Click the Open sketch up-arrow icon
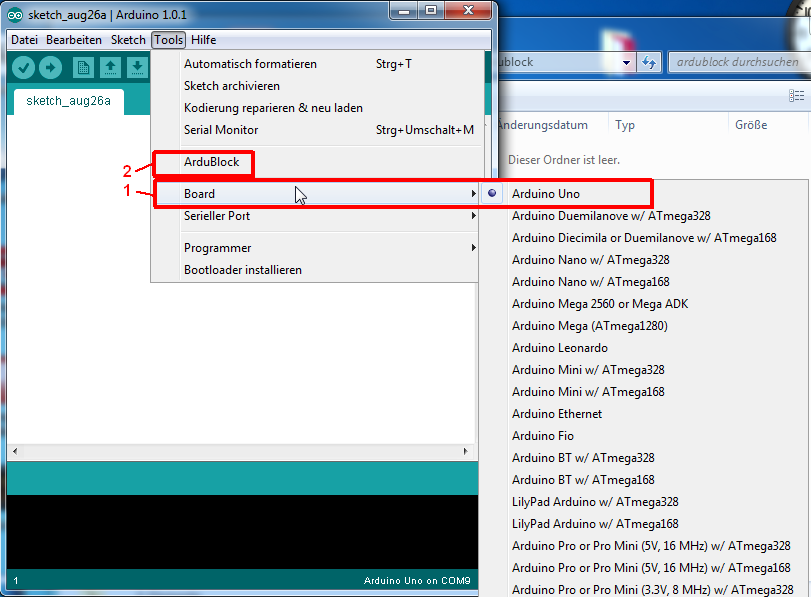Screen dimensions: 811x597 tap(110, 68)
